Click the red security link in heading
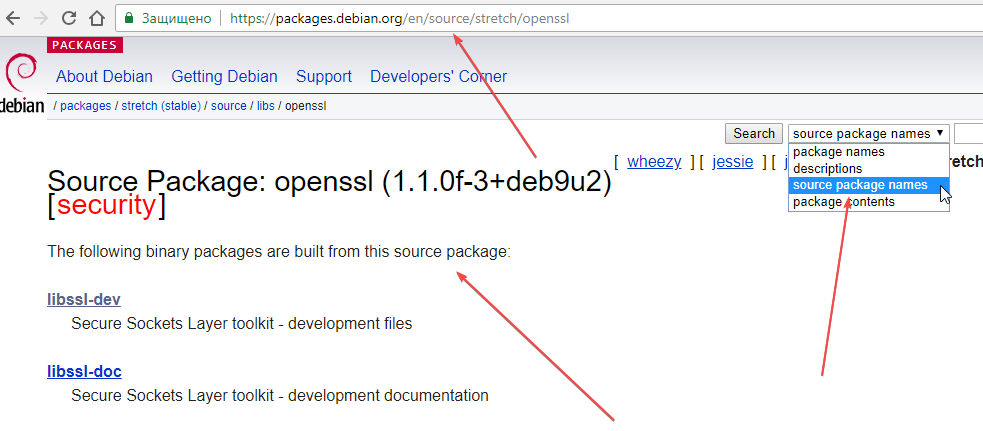This screenshot has height=431, width=983. pyautogui.click(x=106, y=206)
